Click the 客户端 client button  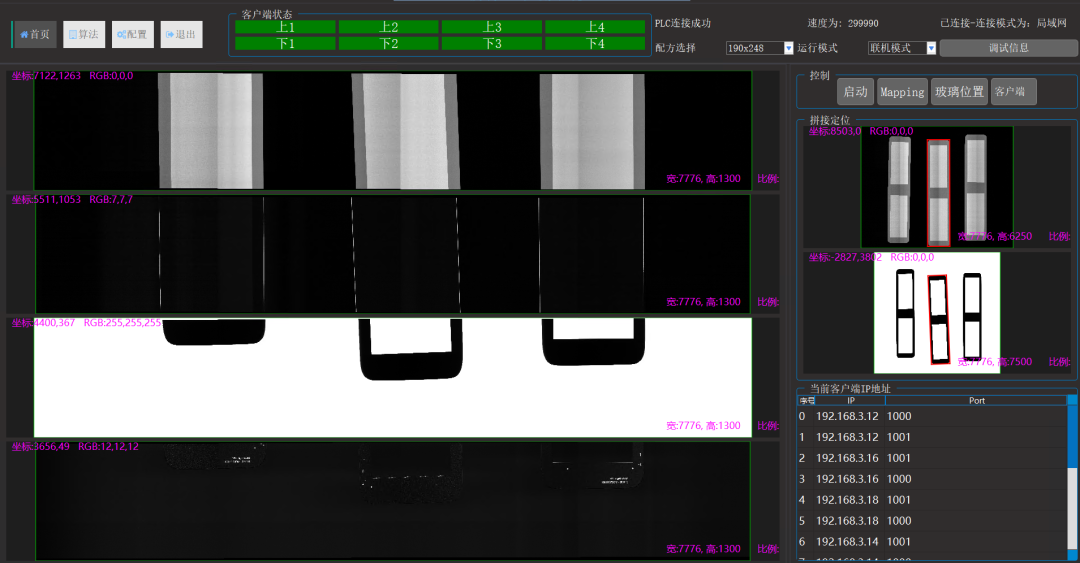[1013, 92]
